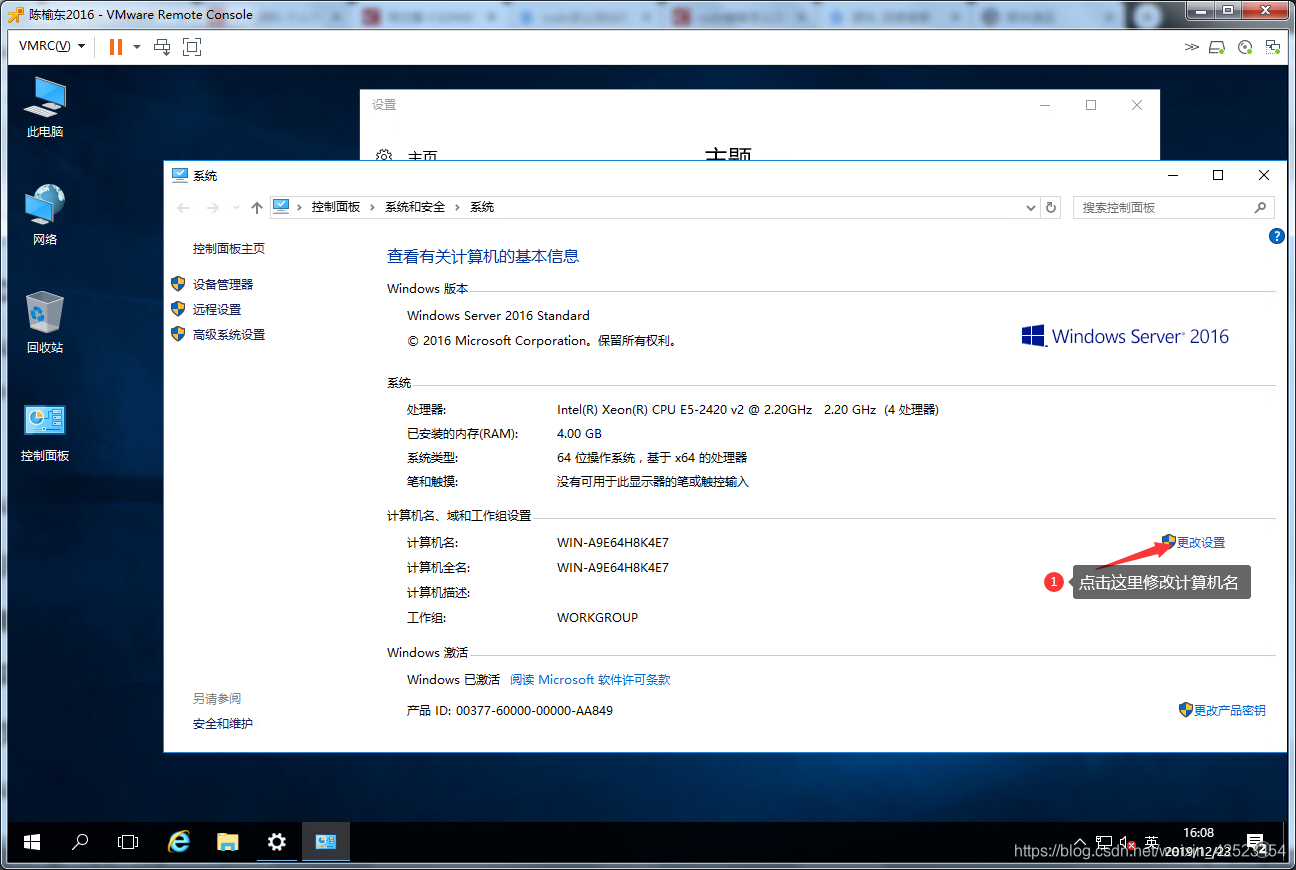
Task: Open help with the blue question icon
Action: point(1276,236)
